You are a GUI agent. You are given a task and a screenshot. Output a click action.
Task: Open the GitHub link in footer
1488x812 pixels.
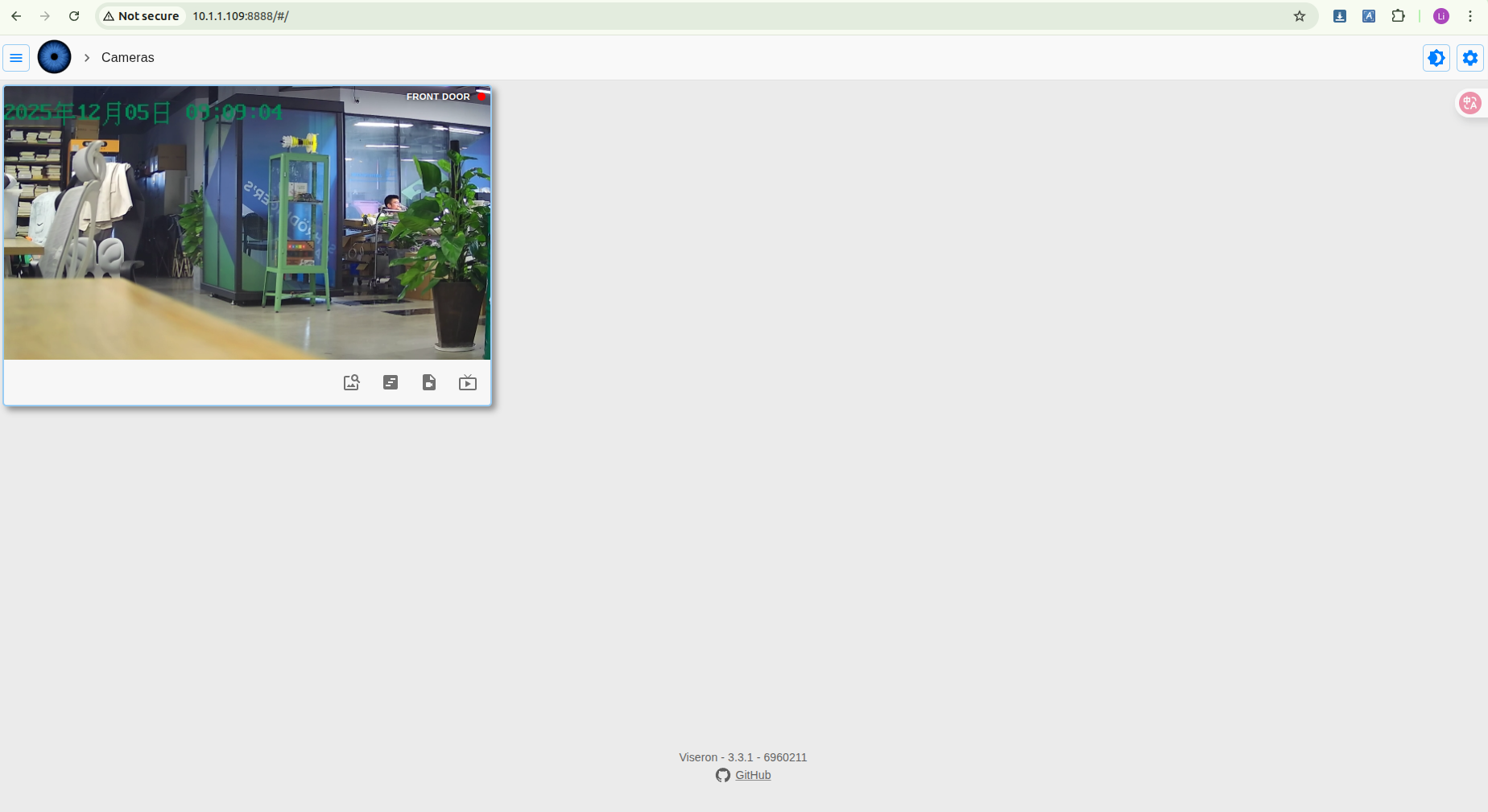(752, 775)
